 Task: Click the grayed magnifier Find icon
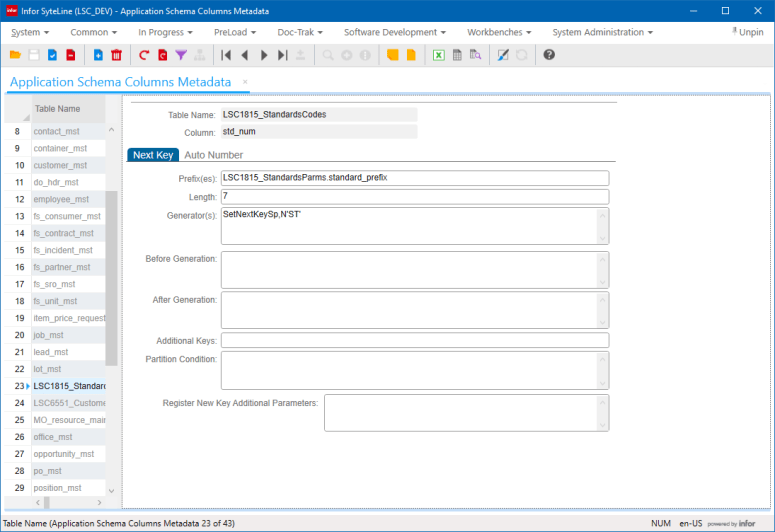[x=328, y=55]
